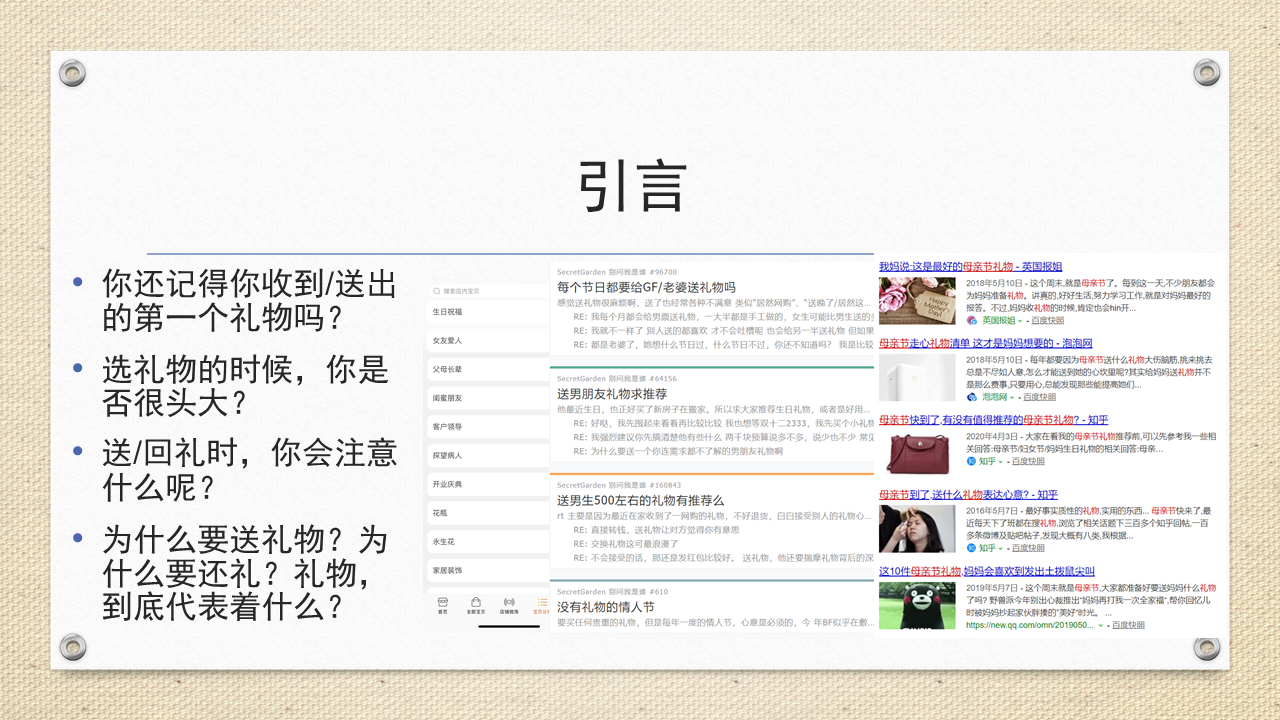
Task: Click the 搜索店内宝贝 search field
Action: (x=488, y=291)
